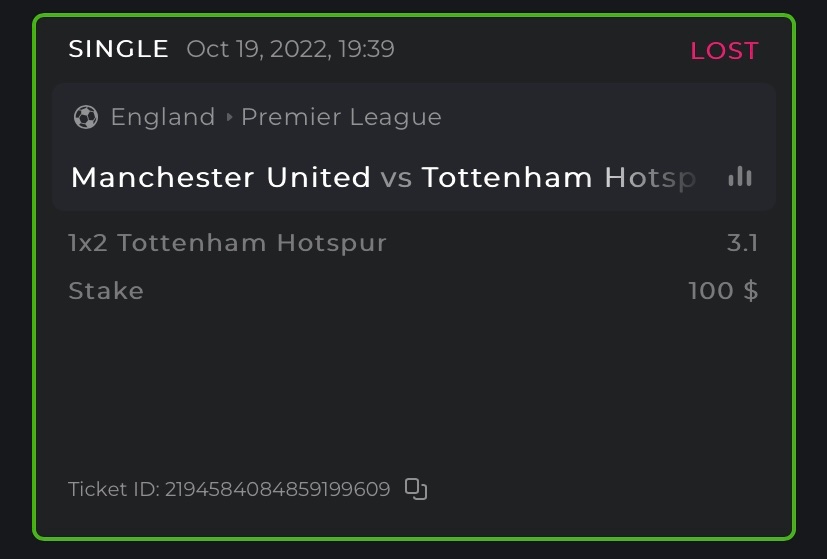Click the arrow between England and Premier League

click(229, 117)
